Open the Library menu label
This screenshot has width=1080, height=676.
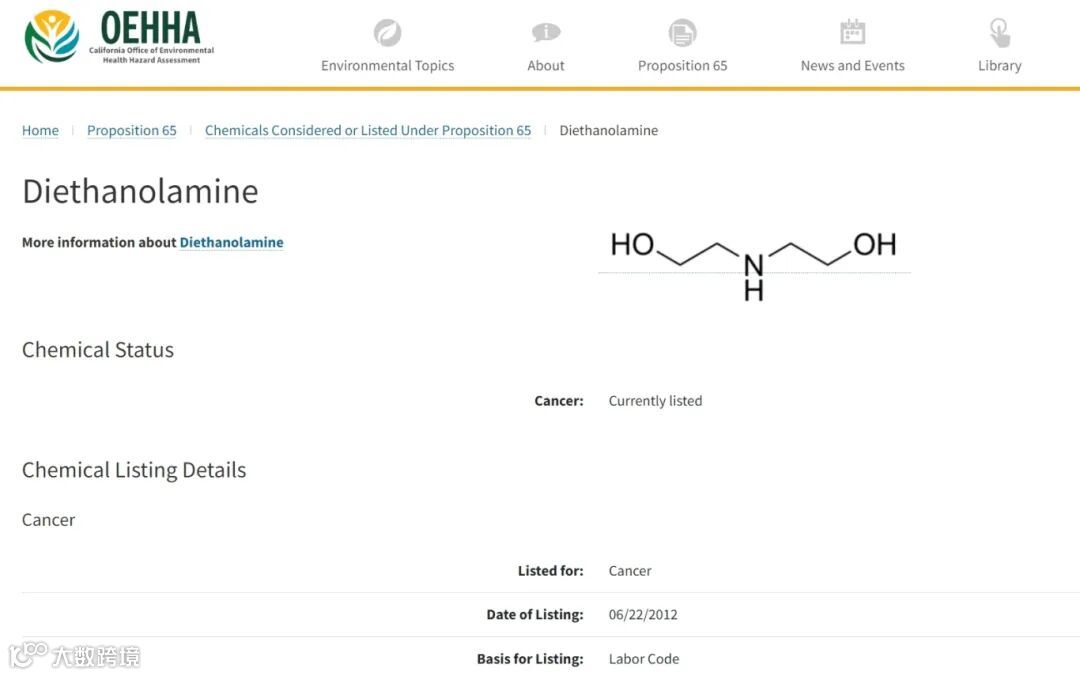click(999, 65)
